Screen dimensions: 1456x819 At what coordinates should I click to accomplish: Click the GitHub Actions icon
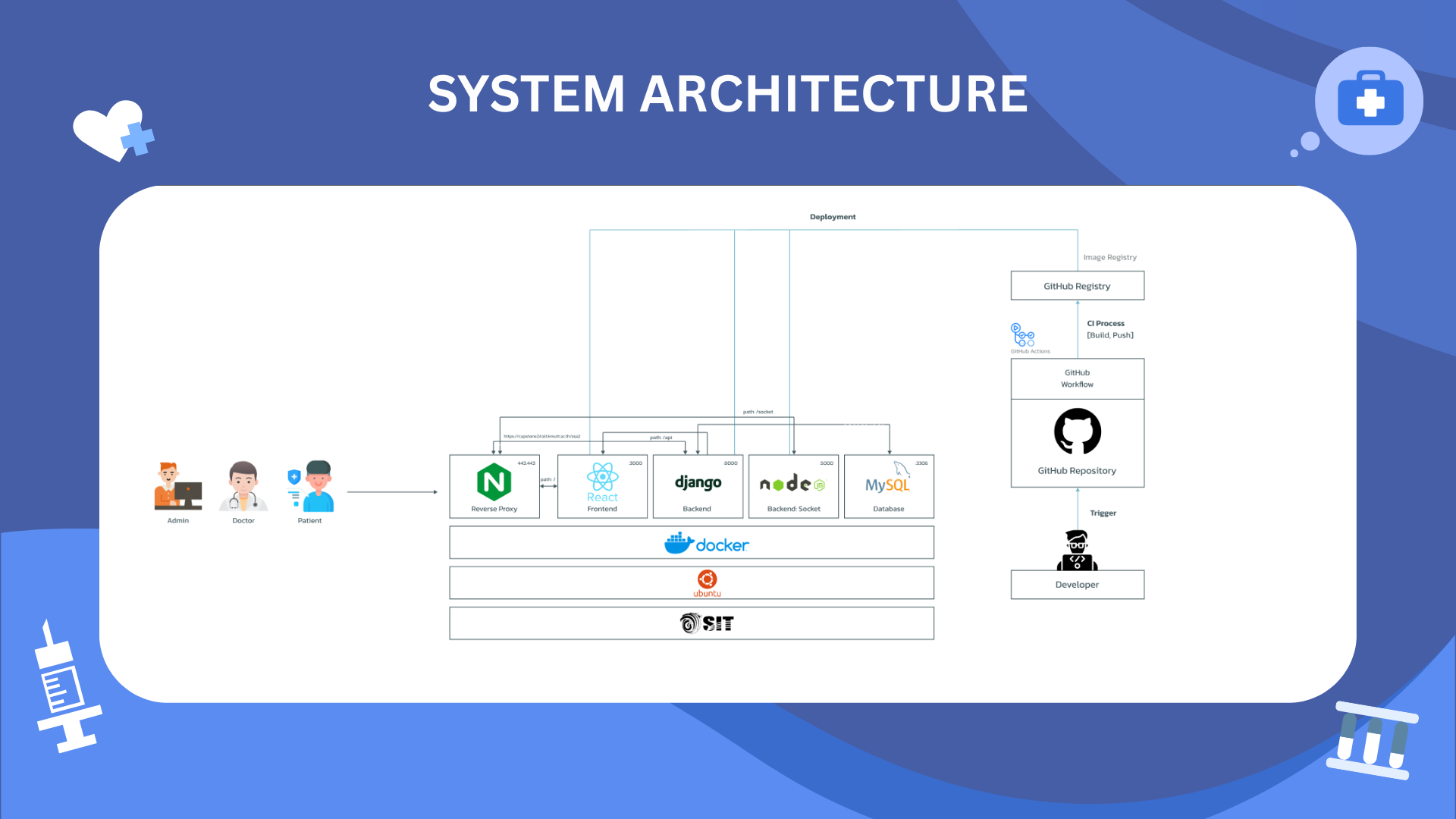coord(1022,334)
